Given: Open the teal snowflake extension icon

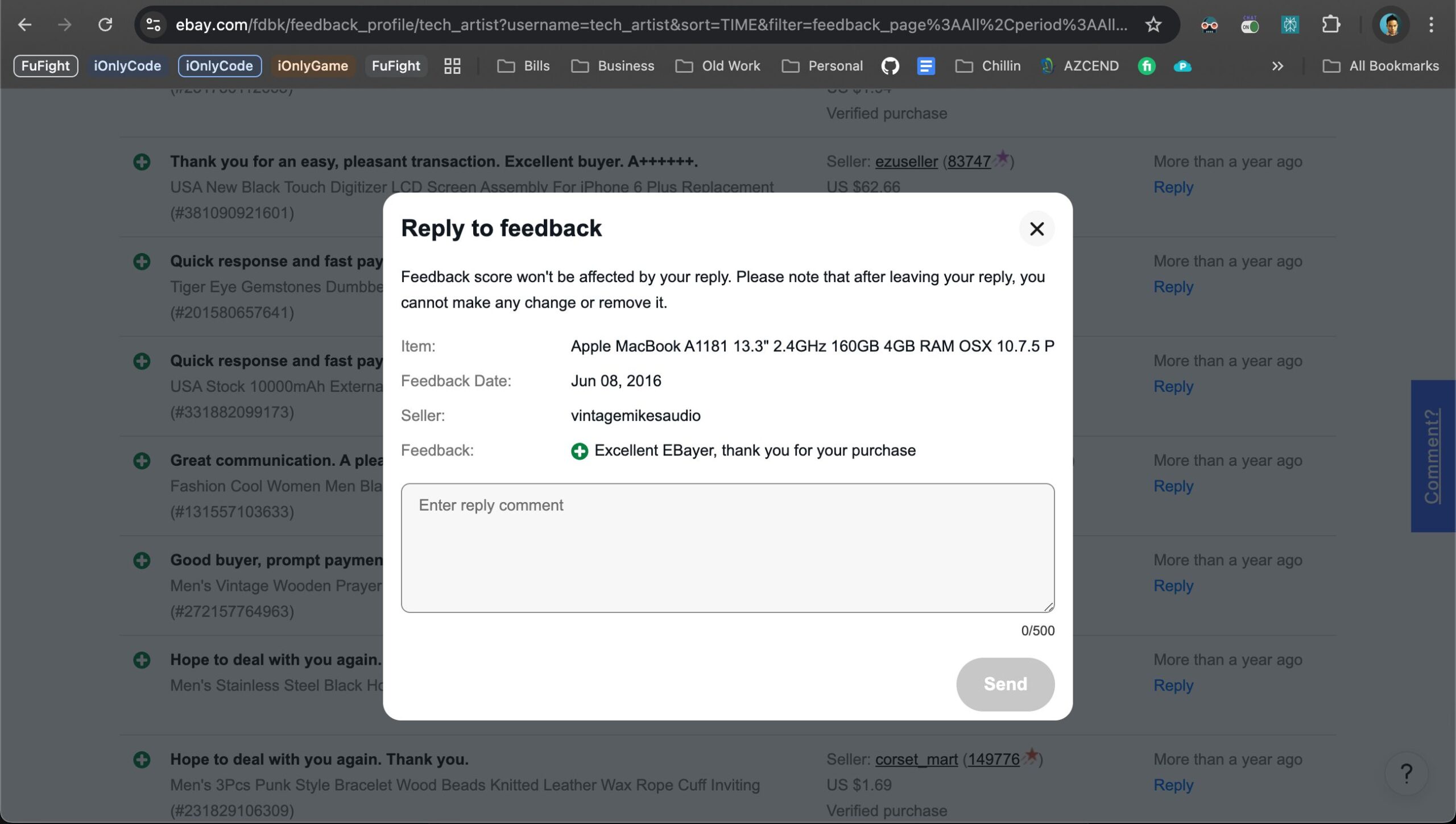Looking at the screenshot, I should [1290, 24].
